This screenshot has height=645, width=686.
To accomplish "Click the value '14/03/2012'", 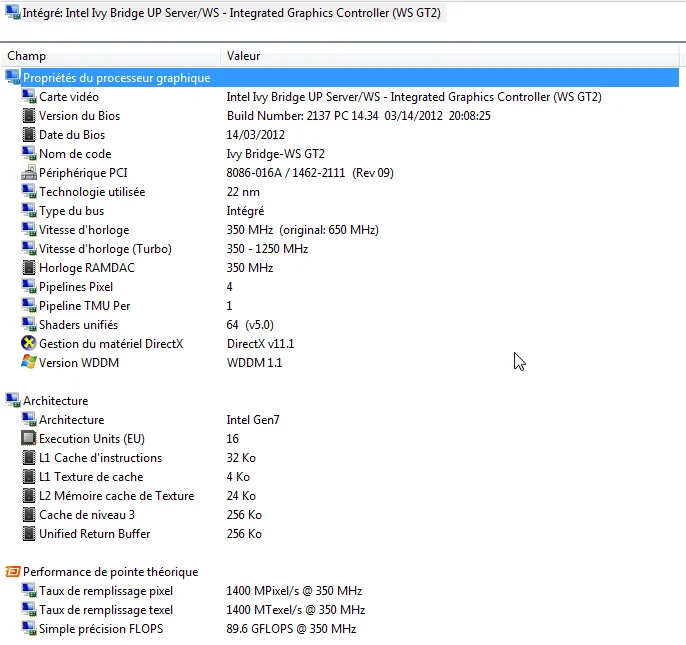I will point(256,135).
